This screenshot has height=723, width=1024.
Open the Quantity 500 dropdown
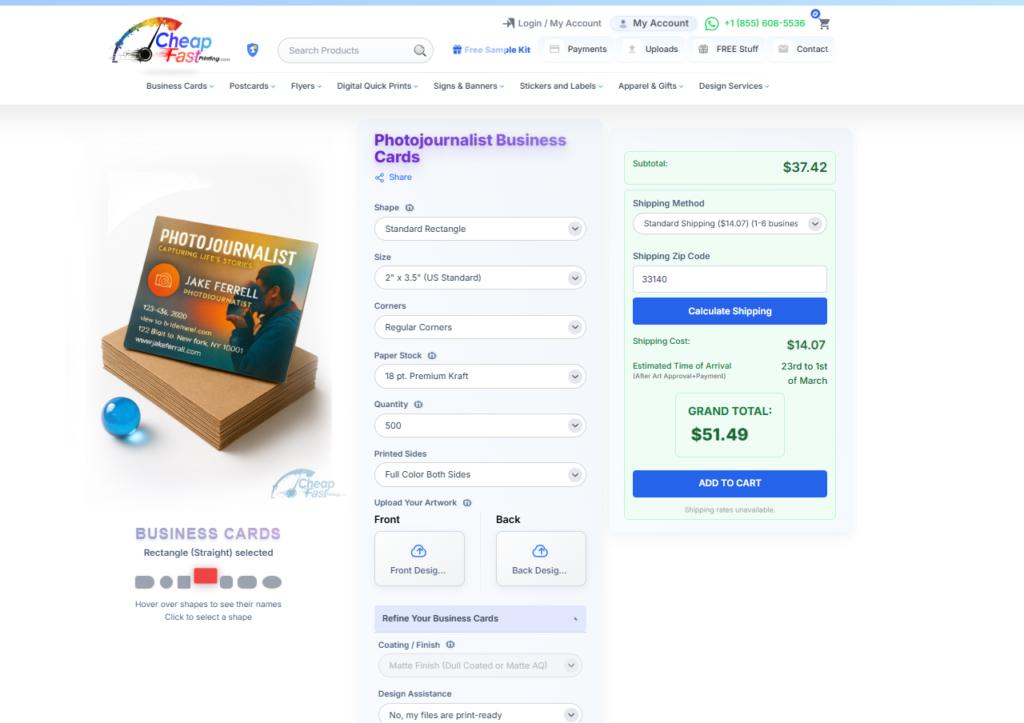click(x=480, y=426)
